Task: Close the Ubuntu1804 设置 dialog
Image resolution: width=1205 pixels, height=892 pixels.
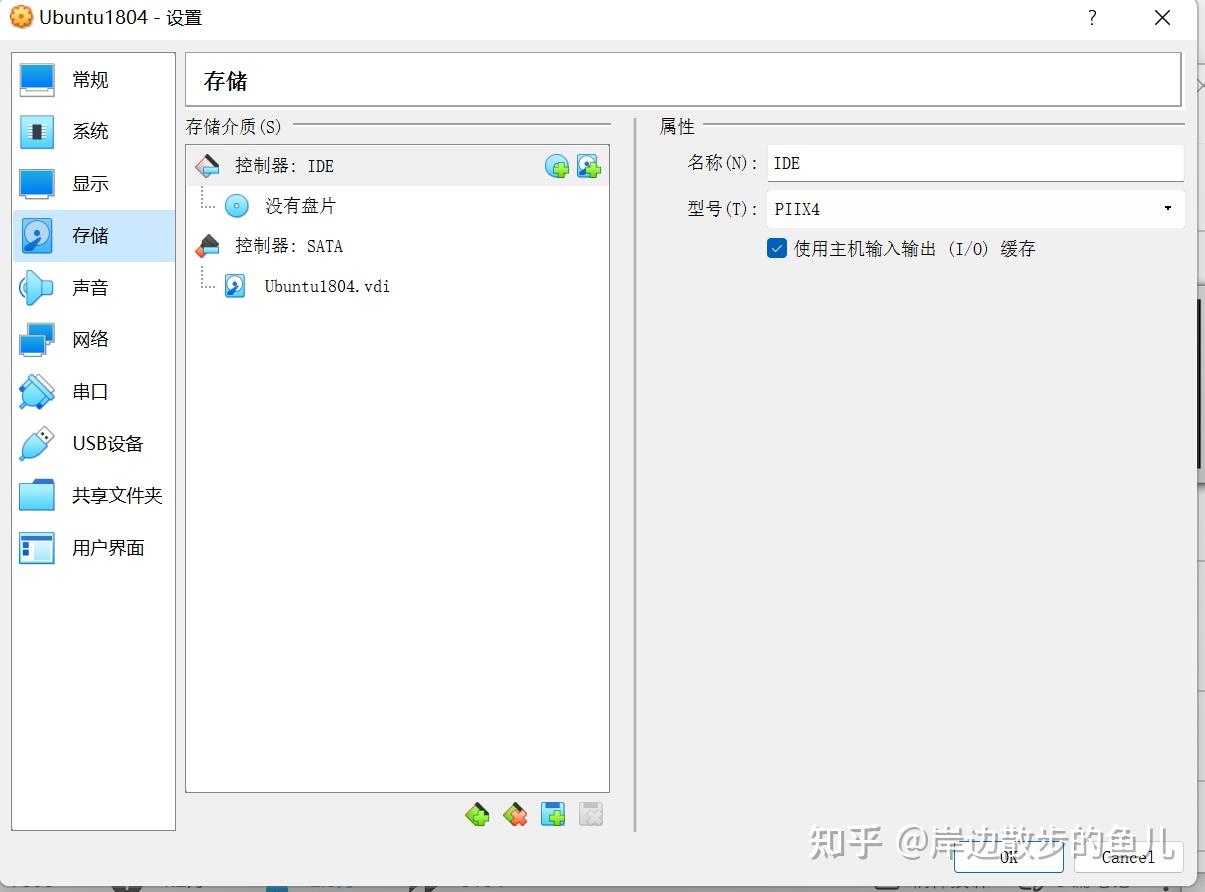Action: pyautogui.click(x=1162, y=18)
